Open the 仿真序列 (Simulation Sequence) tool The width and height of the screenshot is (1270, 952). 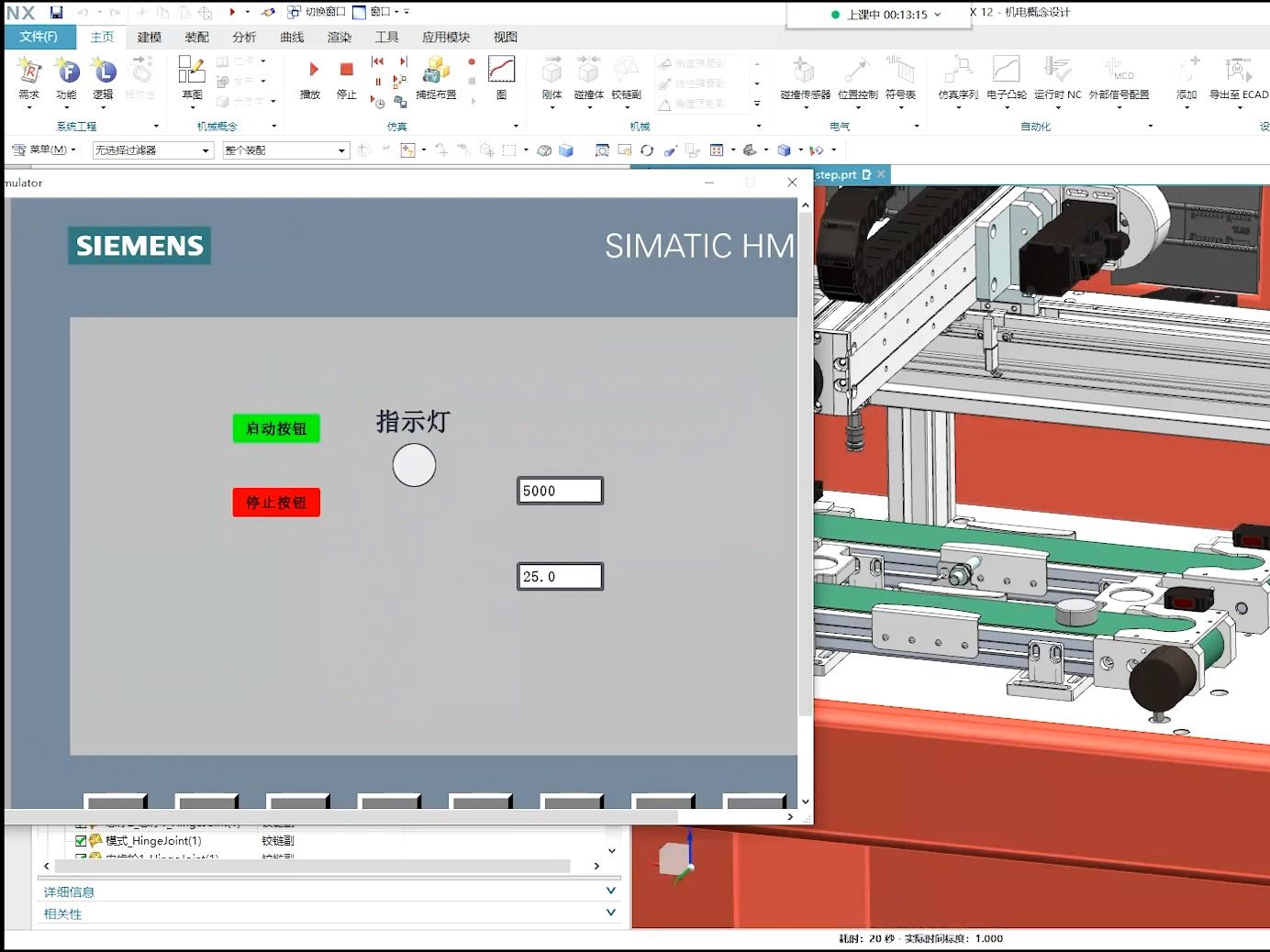[x=958, y=81]
